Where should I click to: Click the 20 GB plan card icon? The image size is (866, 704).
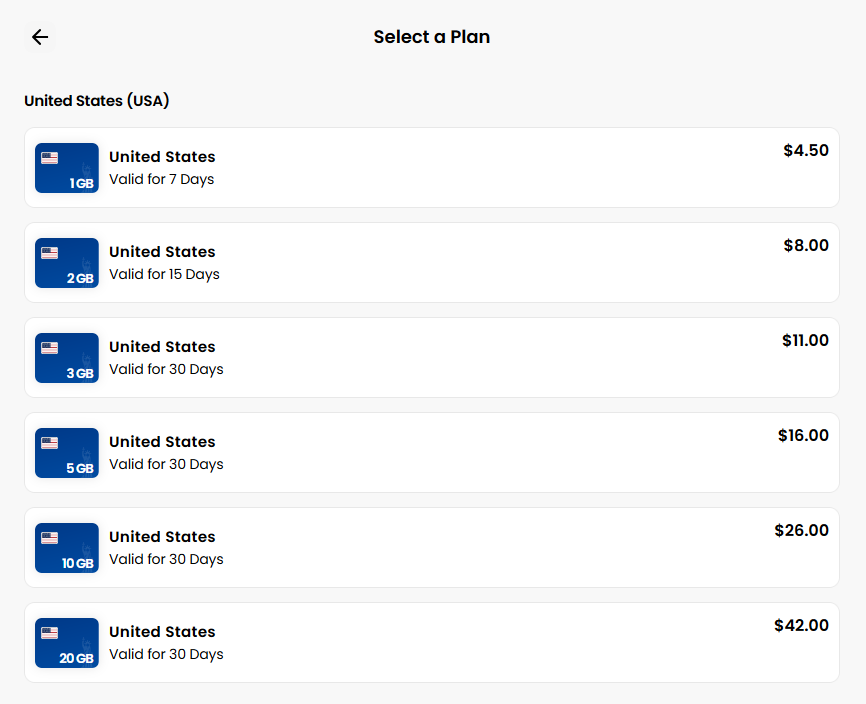[67, 643]
